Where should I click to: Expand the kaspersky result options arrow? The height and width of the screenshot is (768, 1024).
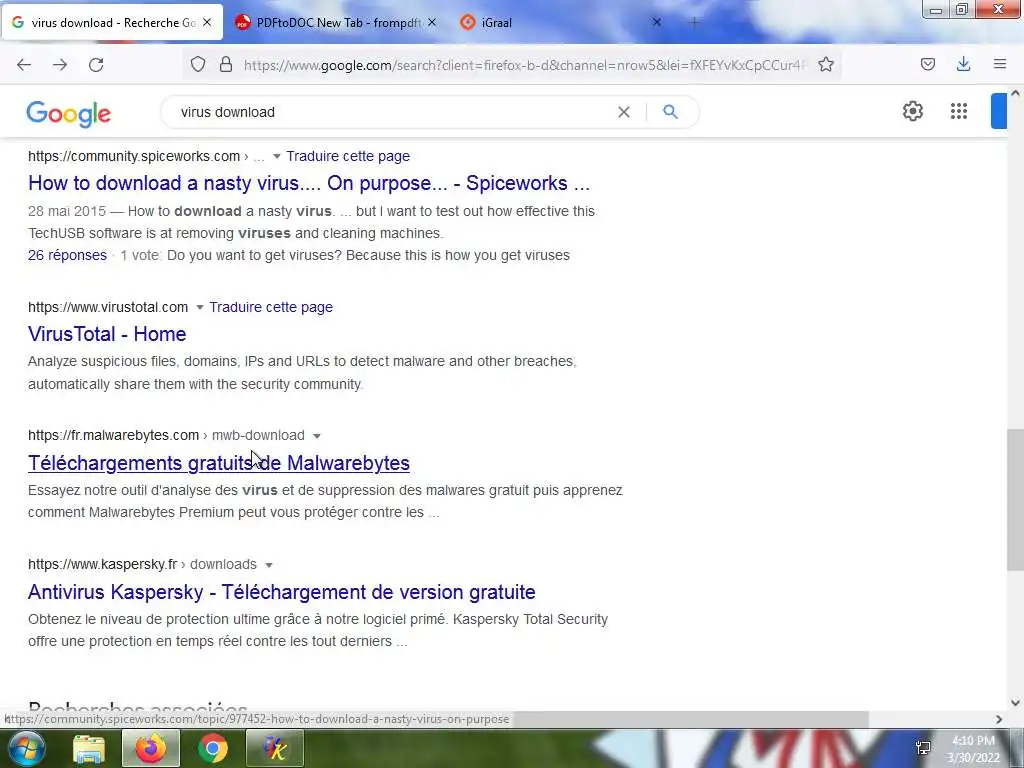[268, 565]
